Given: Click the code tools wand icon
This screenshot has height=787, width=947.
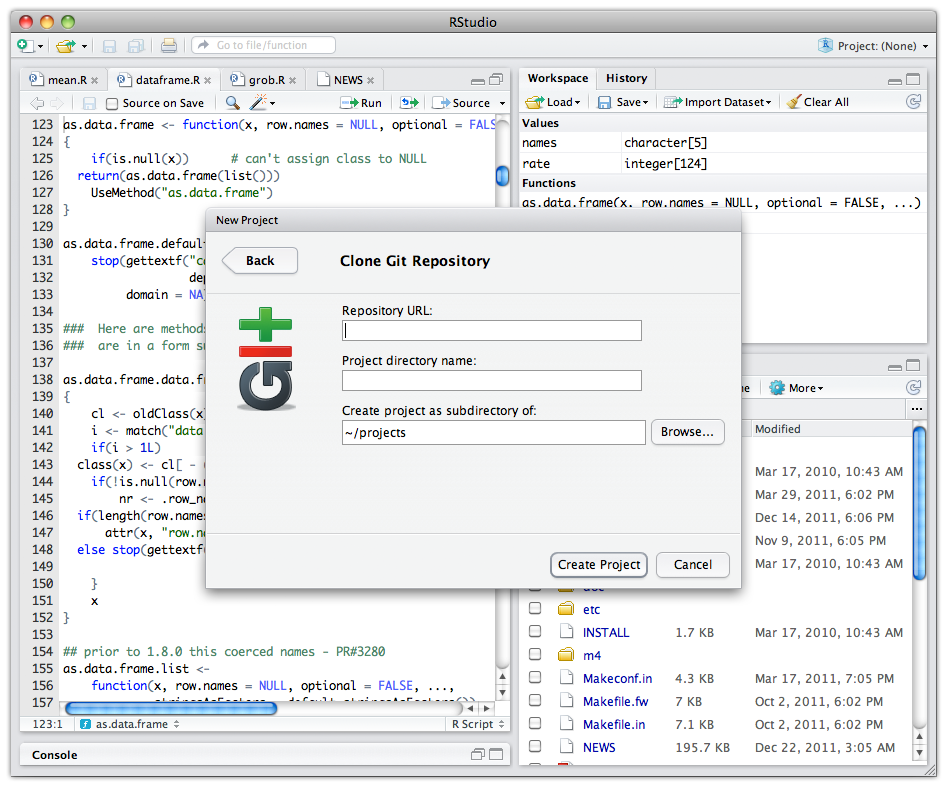Looking at the screenshot, I should click(x=256, y=103).
